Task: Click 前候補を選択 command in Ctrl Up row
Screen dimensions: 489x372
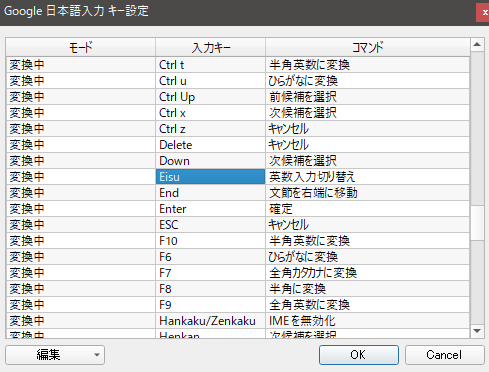Action: (x=368, y=97)
